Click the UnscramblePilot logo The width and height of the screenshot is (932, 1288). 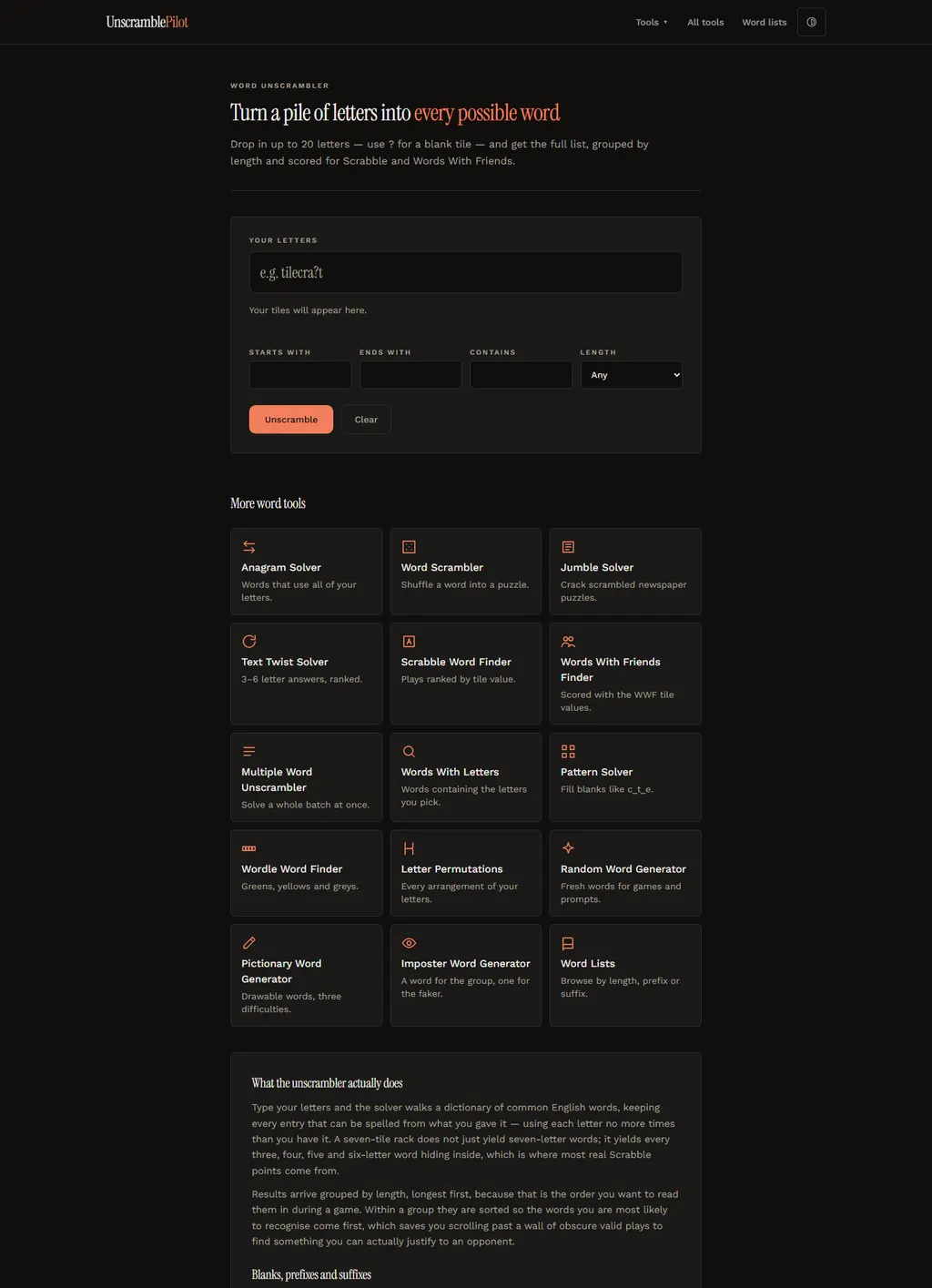coord(147,22)
